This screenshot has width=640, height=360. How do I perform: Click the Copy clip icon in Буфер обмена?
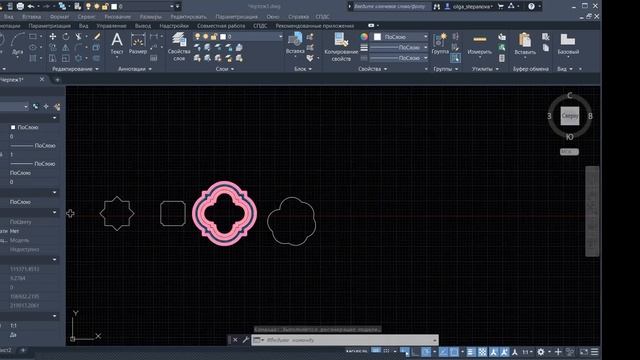[x=546, y=48]
